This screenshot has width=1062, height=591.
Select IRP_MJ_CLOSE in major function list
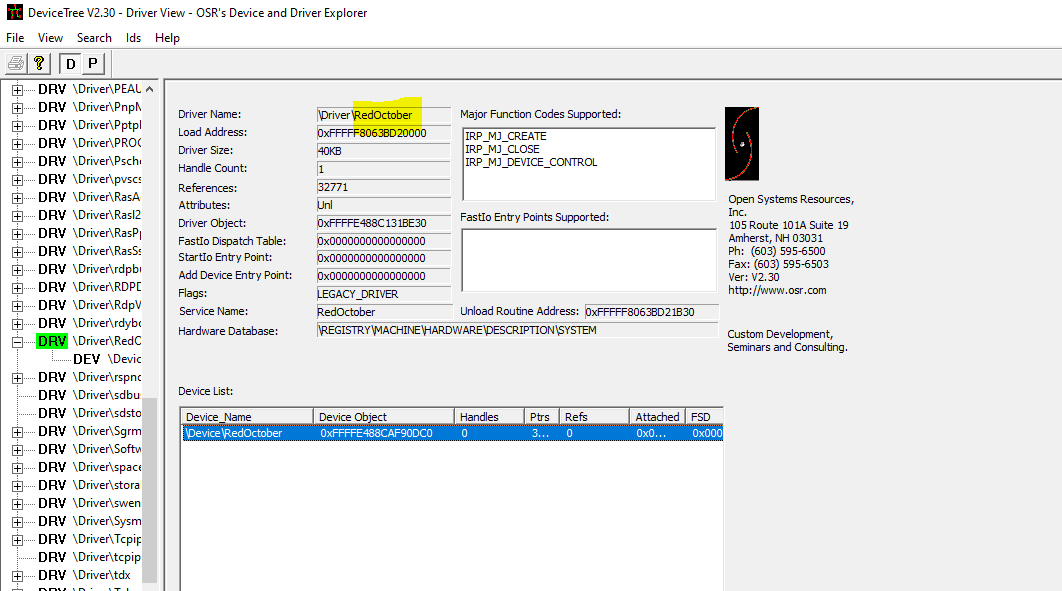(503, 149)
